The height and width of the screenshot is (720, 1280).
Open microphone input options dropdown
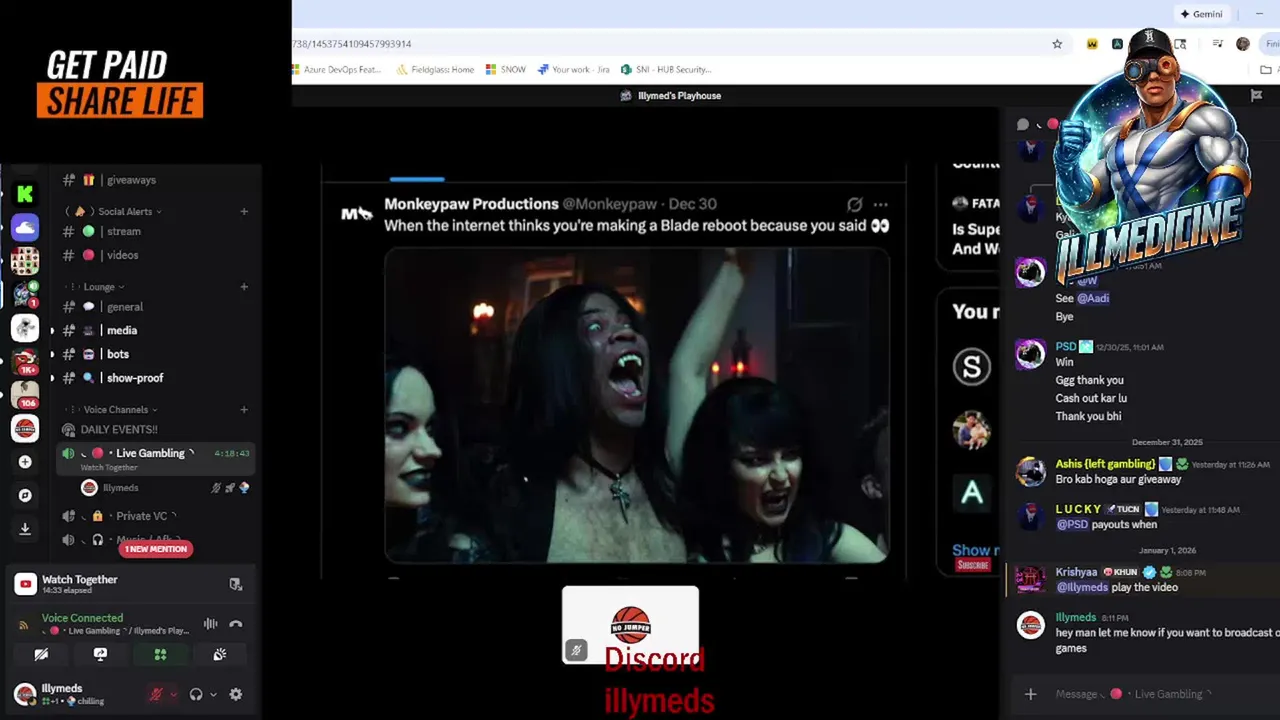click(x=173, y=694)
